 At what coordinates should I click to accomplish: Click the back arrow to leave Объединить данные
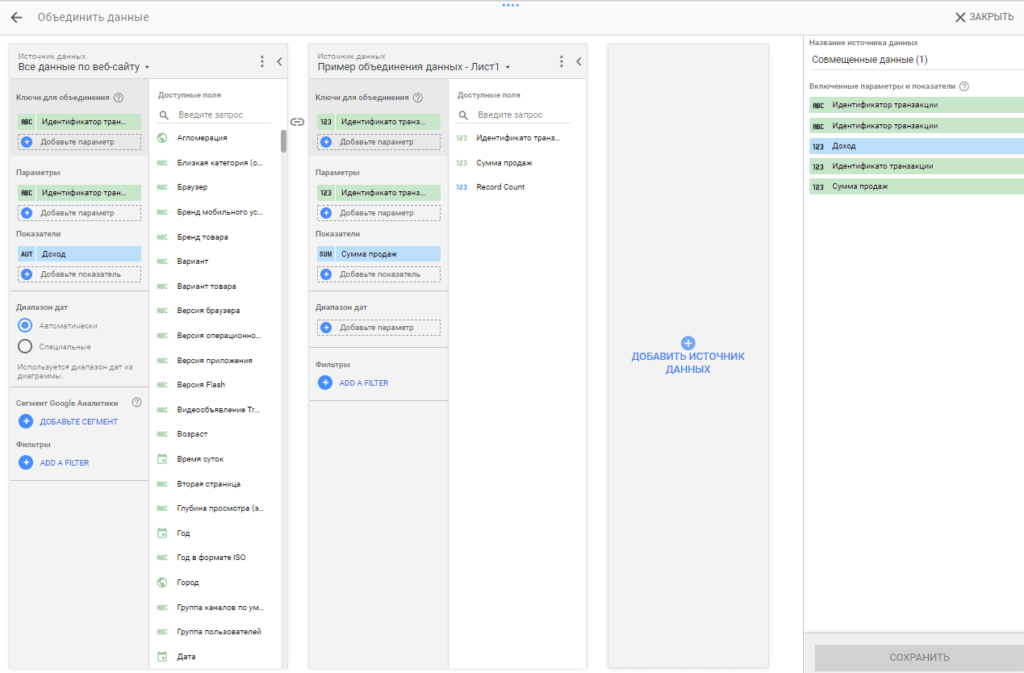click(16, 17)
